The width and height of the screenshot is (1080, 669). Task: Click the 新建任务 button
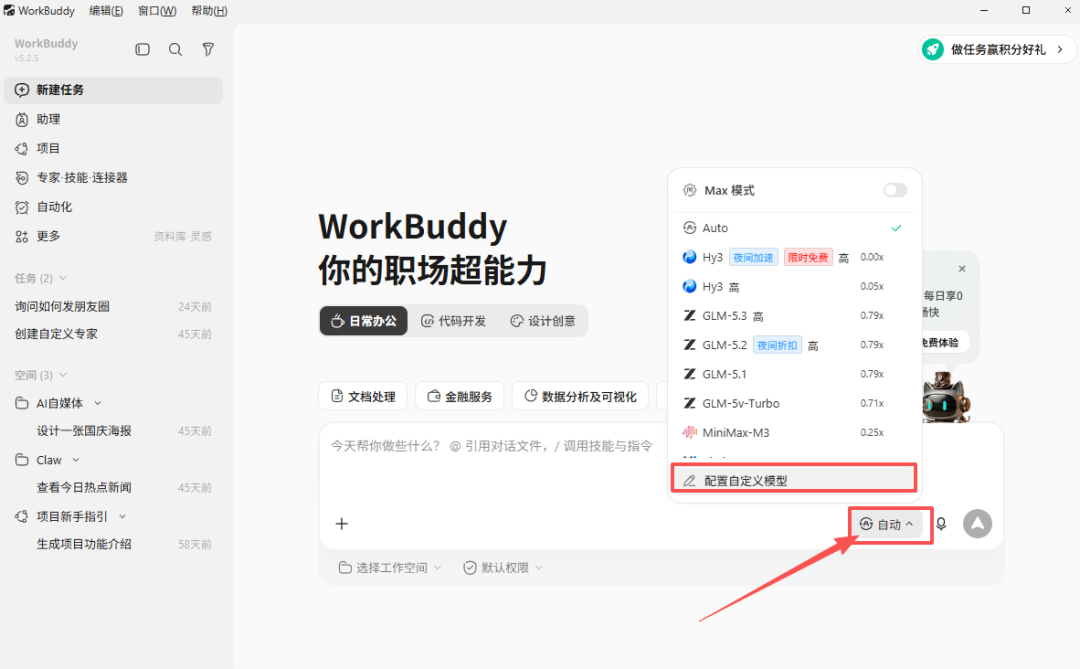tap(113, 90)
